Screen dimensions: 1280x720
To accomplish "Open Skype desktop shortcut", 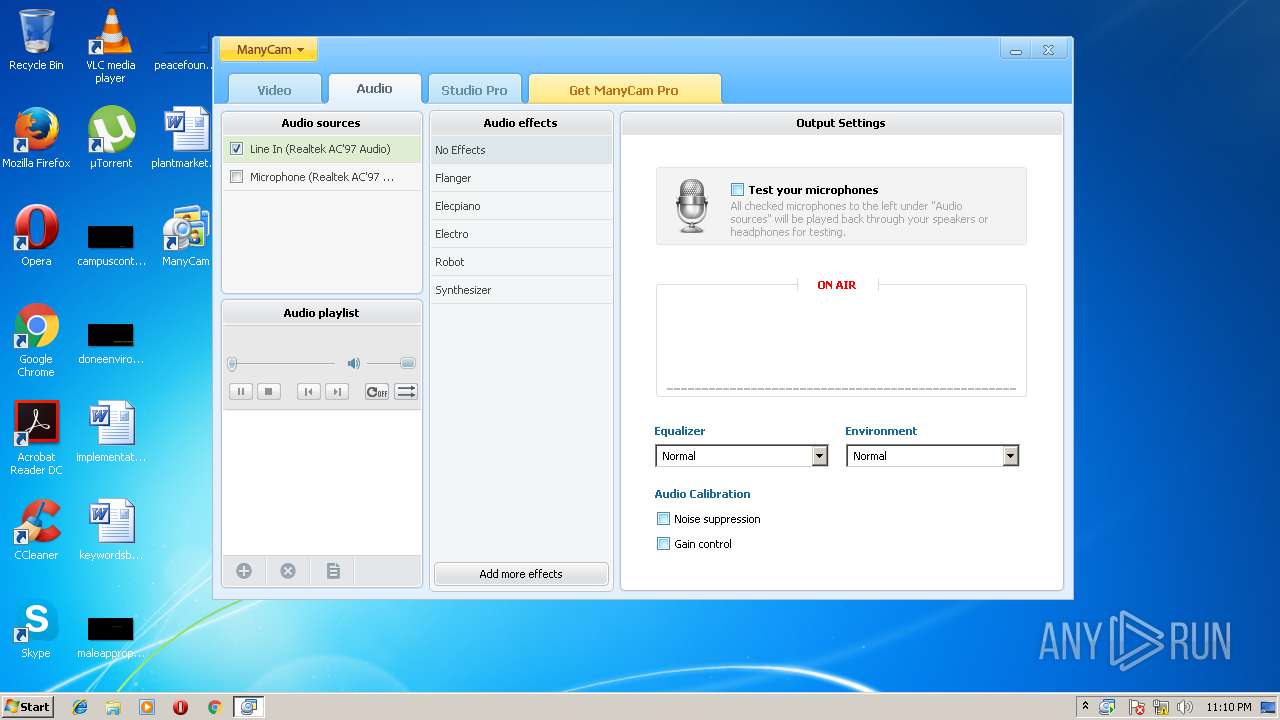I will (36, 628).
